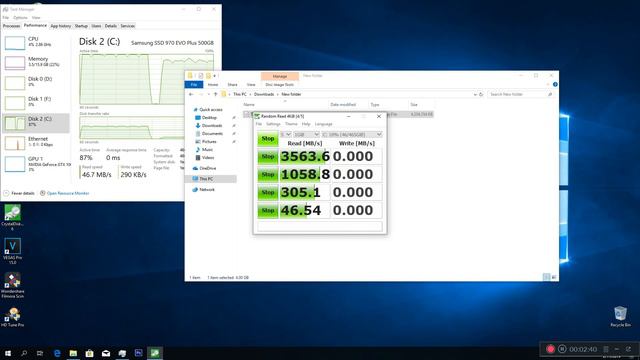640x360 pixels.
Task: Open Mail app from taskbar
Action: pos(106,353)
